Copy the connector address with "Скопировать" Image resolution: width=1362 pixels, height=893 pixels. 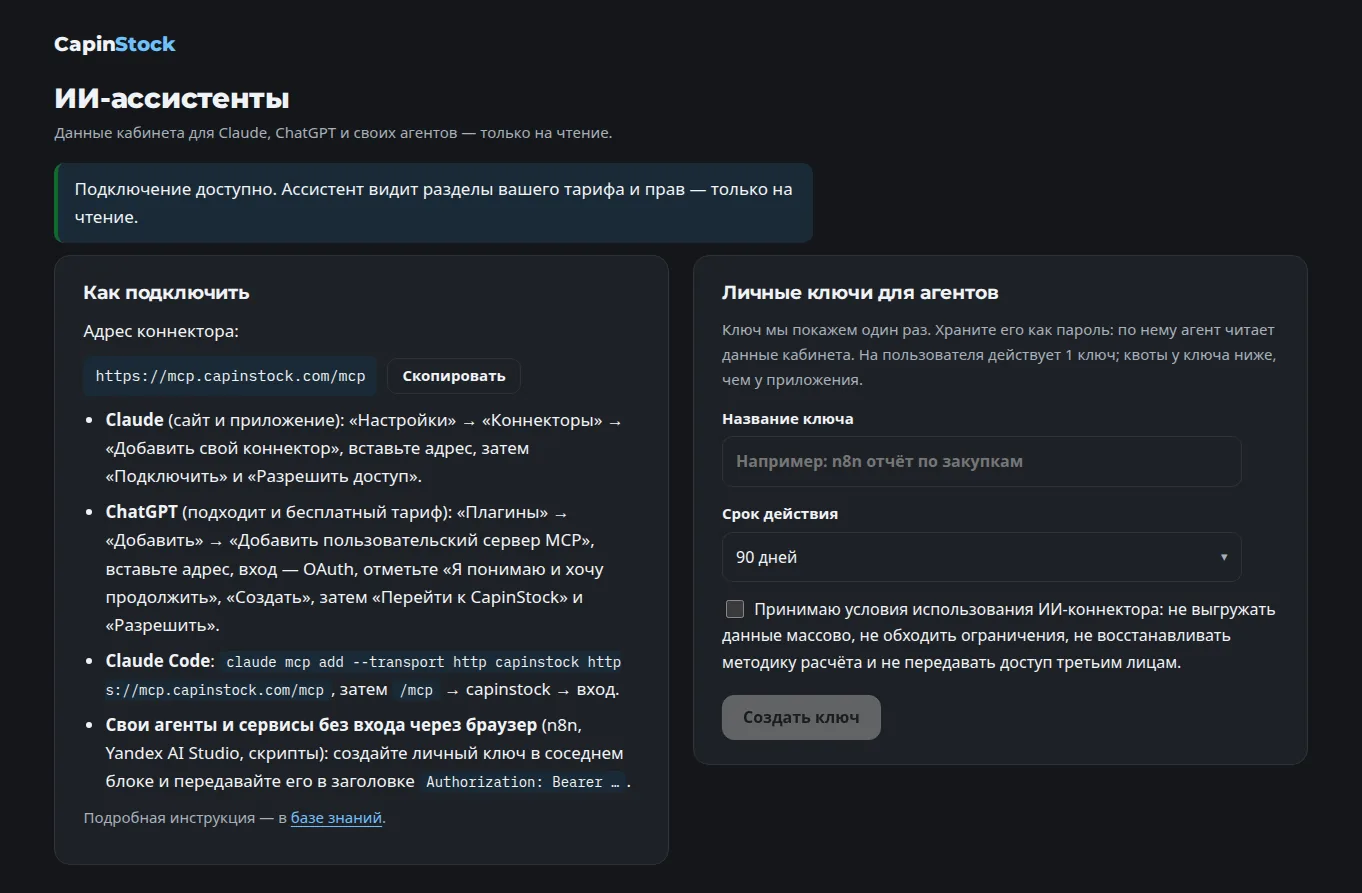(x=454, y=376)
